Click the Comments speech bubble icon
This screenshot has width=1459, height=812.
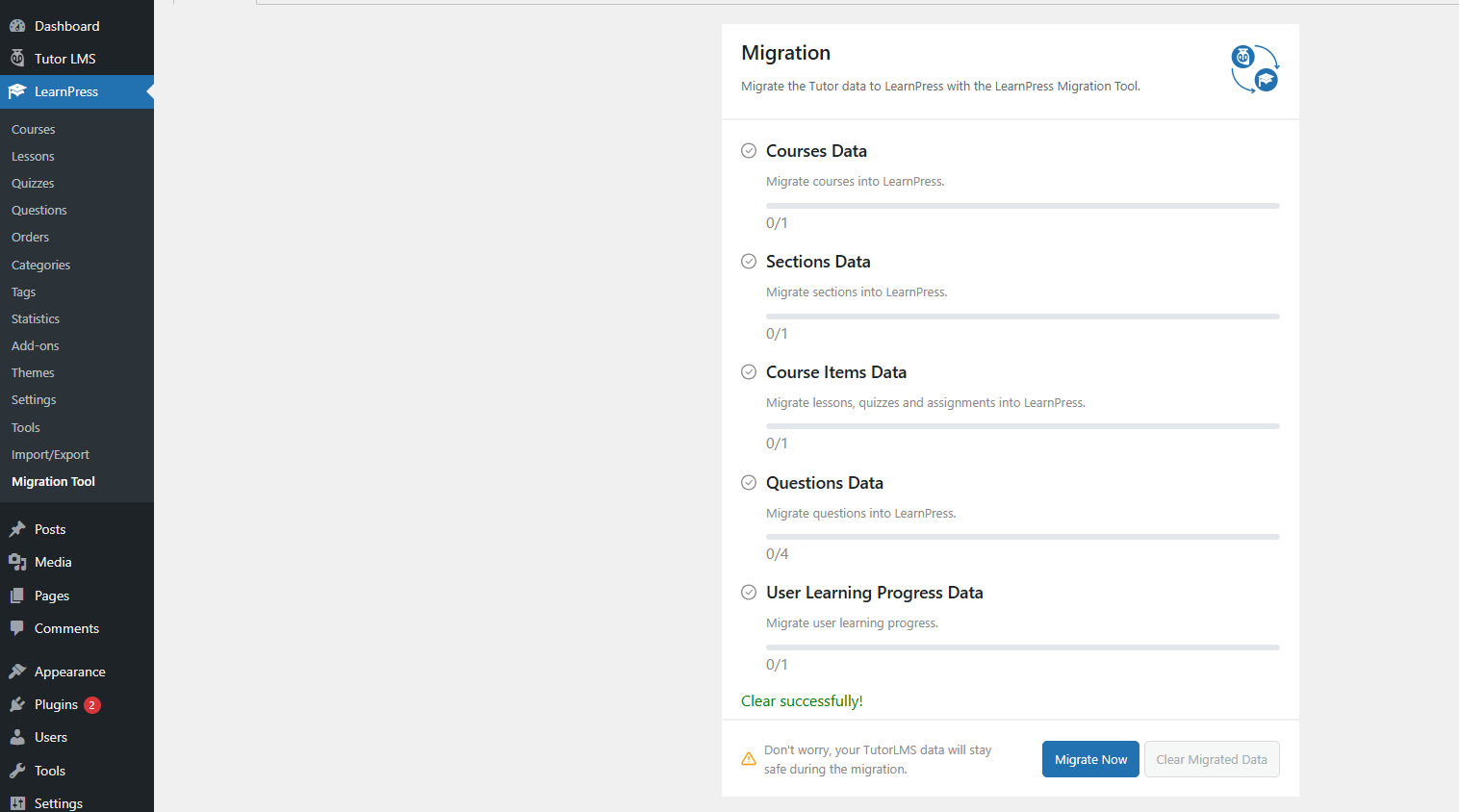coord(17,628)
